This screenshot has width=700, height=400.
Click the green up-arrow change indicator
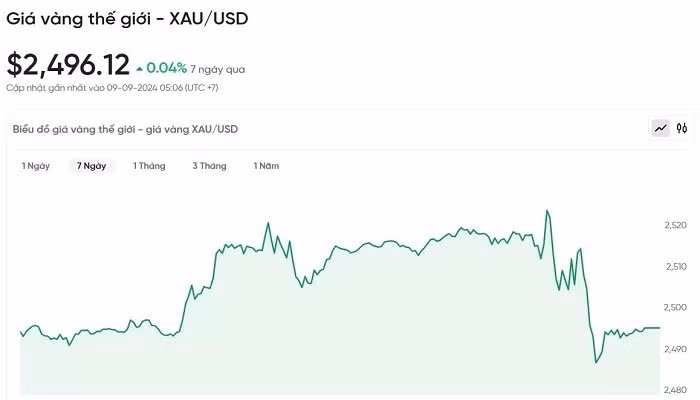(x=140, y=69)
